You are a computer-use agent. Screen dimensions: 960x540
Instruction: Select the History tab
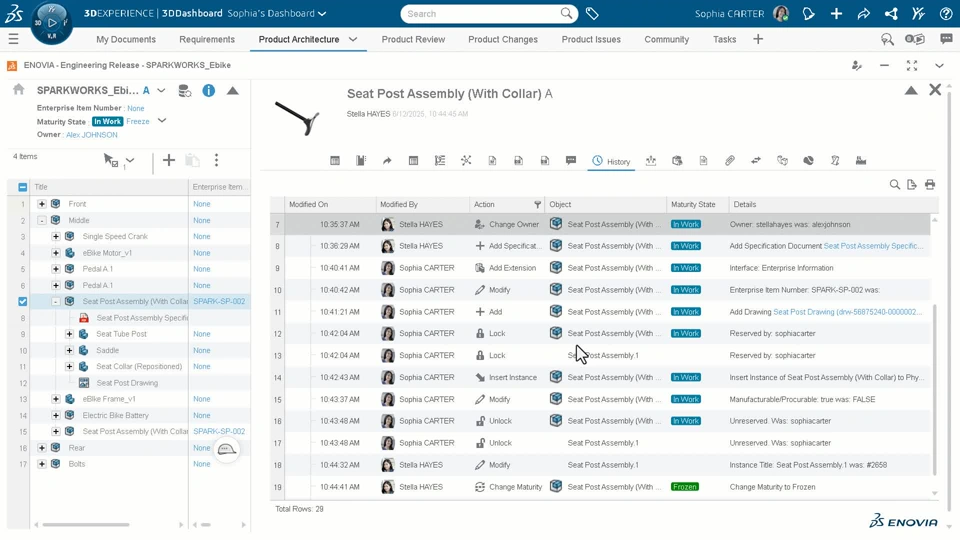[x=611, y=161]
